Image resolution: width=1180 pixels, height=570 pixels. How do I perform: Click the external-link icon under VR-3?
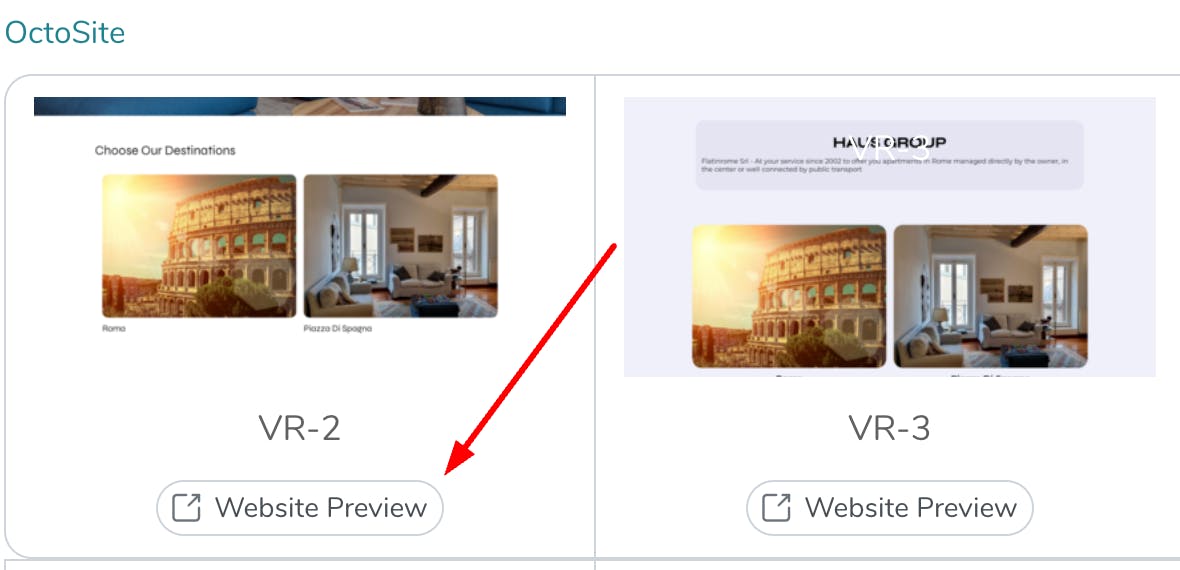(776, 508)
